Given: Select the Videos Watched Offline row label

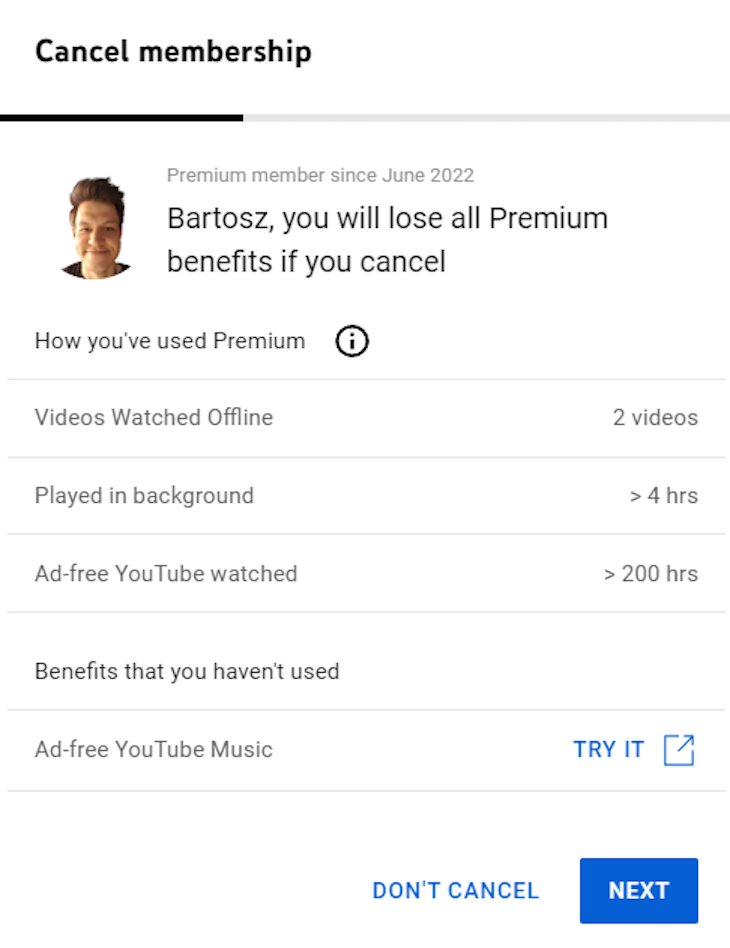Looking at the screenshot, I should click(x=154, y=417).
